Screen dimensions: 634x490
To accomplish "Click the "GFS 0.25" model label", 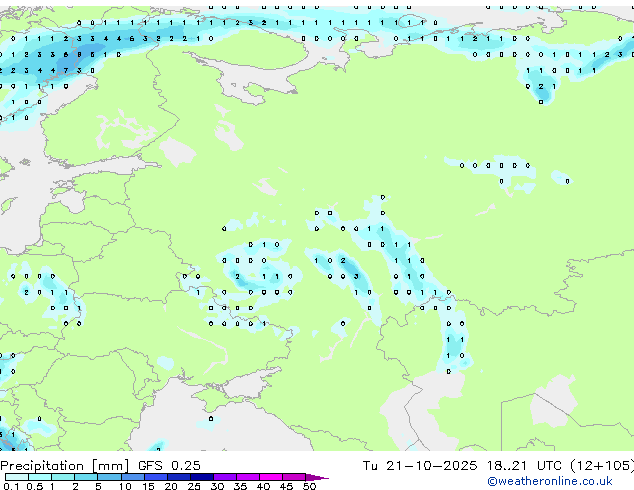I will point(169,466).
